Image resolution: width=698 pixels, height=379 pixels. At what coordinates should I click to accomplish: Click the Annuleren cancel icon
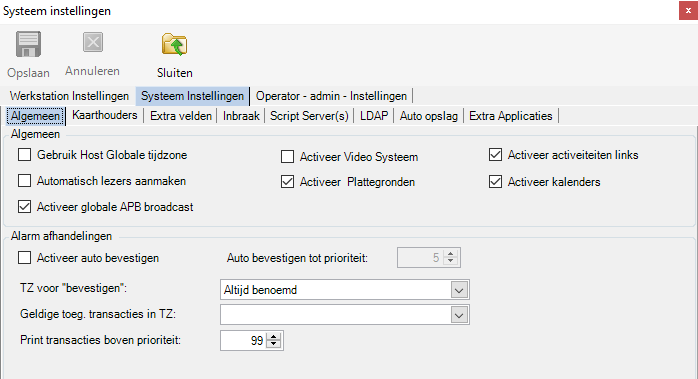pyautogui.click(x=93, y=42)
